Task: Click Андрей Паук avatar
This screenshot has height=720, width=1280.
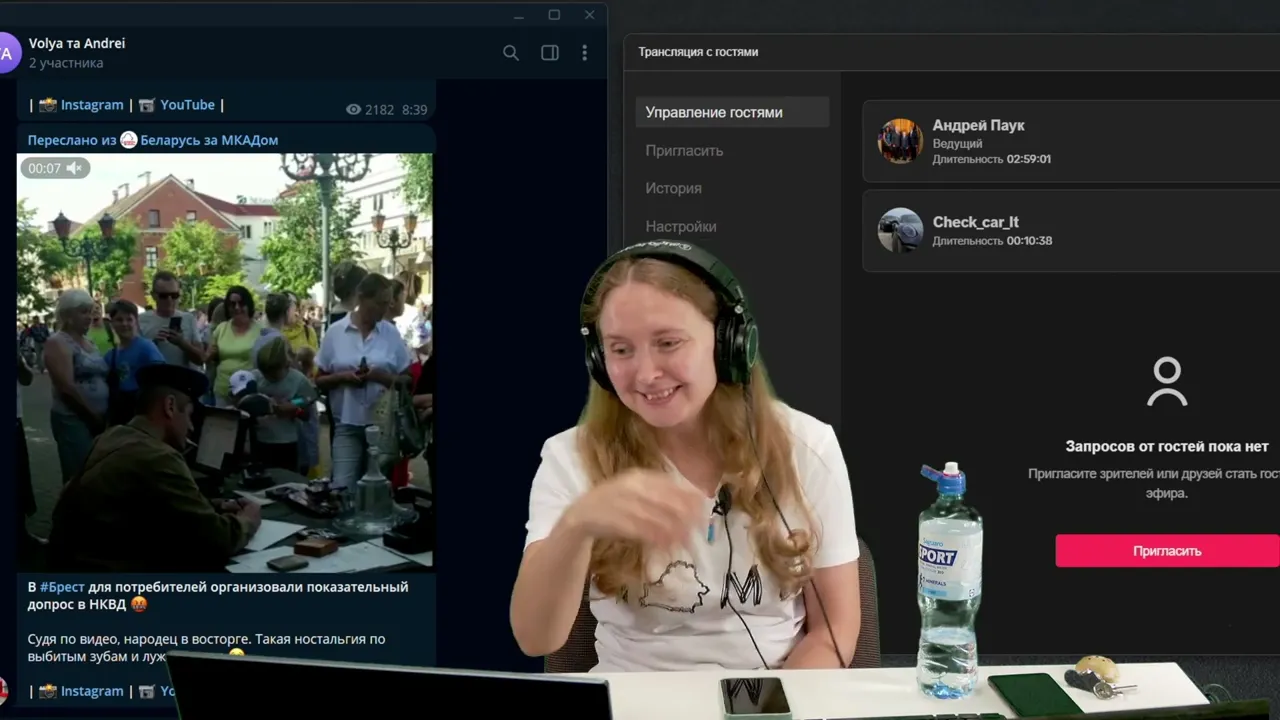Action: [x=900, y=141]
